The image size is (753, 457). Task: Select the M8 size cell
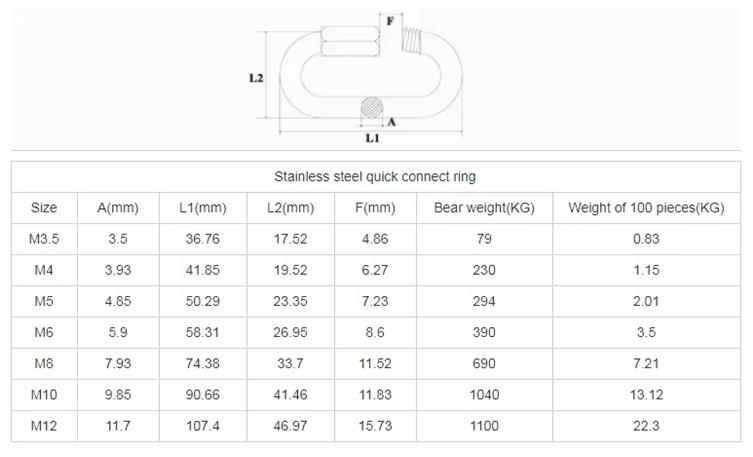click(44, 364)
